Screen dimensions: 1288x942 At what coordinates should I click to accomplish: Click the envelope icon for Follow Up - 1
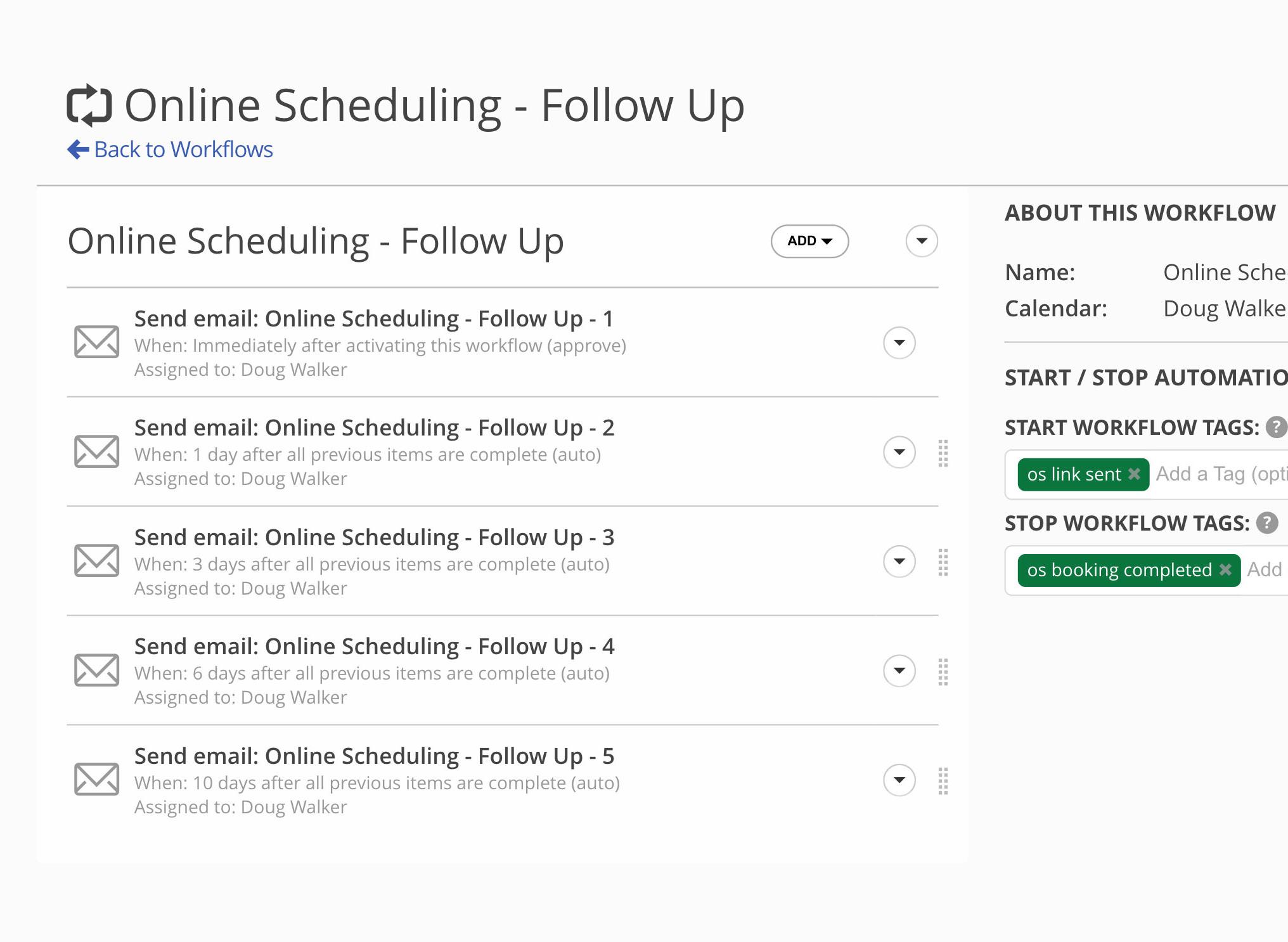tap(96, 342)
